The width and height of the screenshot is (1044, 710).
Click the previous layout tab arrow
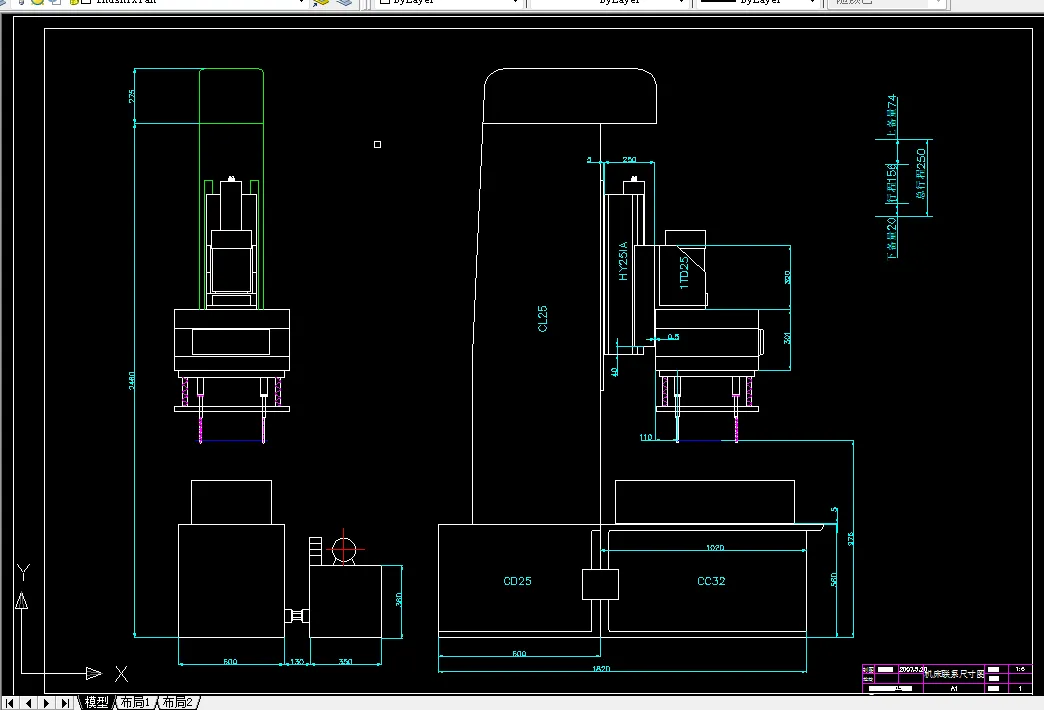[x=28, y=703]
